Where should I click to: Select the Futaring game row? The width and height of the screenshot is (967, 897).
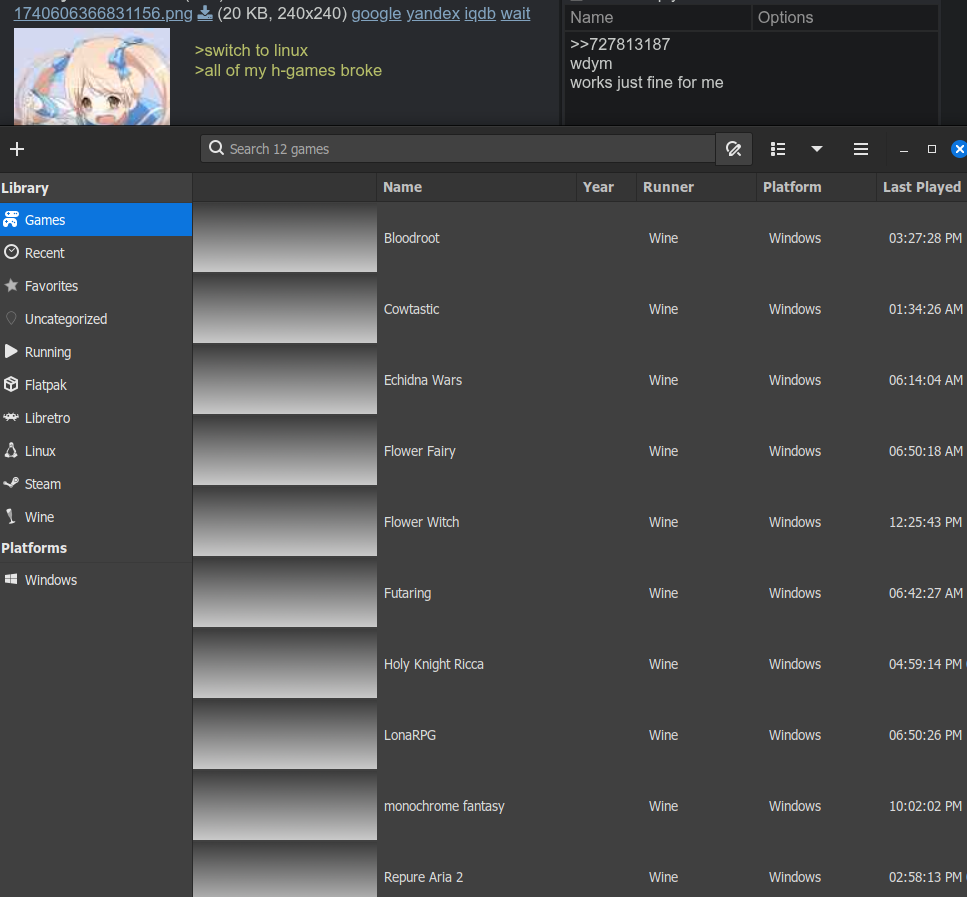(x=580, y=592)
